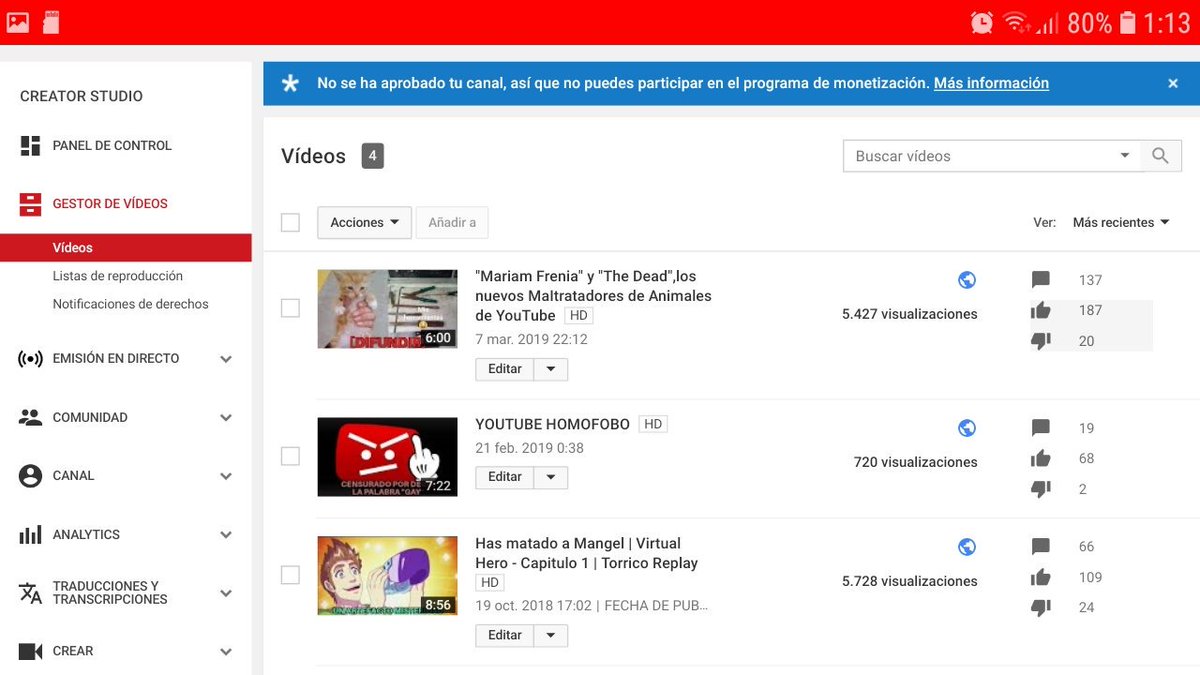Click the asterisk icon in blue banner
1200x675 pixels.
tap(290, 84)
